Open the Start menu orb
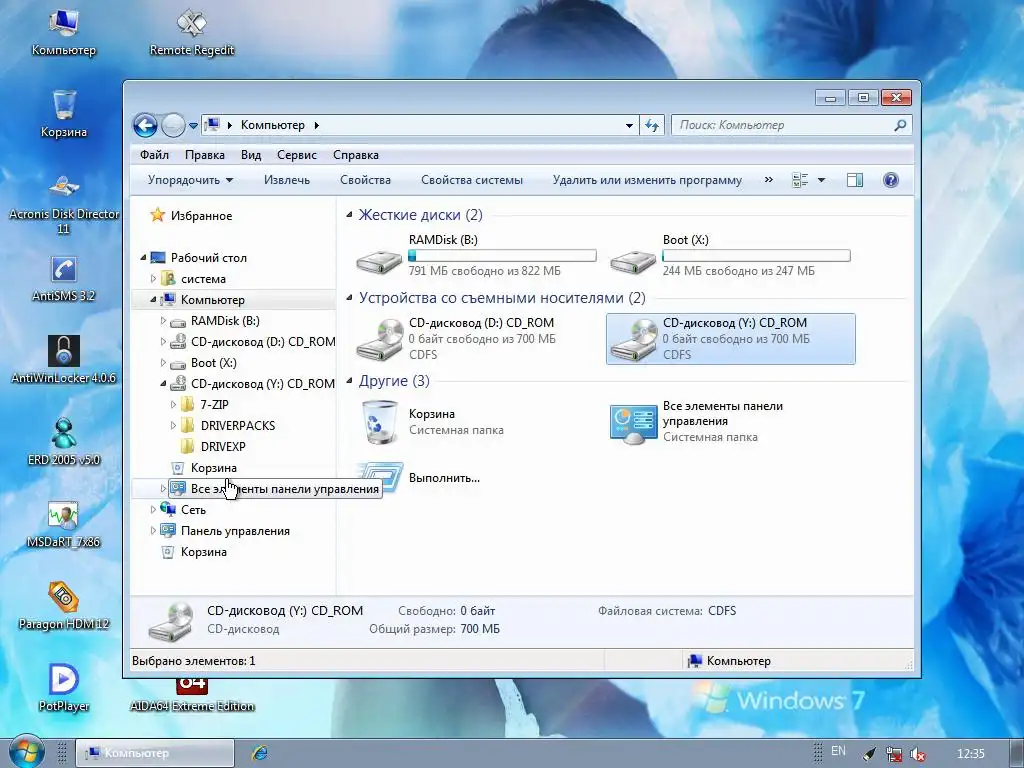The width and height of the screenshot is (1024, 768). click(x=25, y=752)
